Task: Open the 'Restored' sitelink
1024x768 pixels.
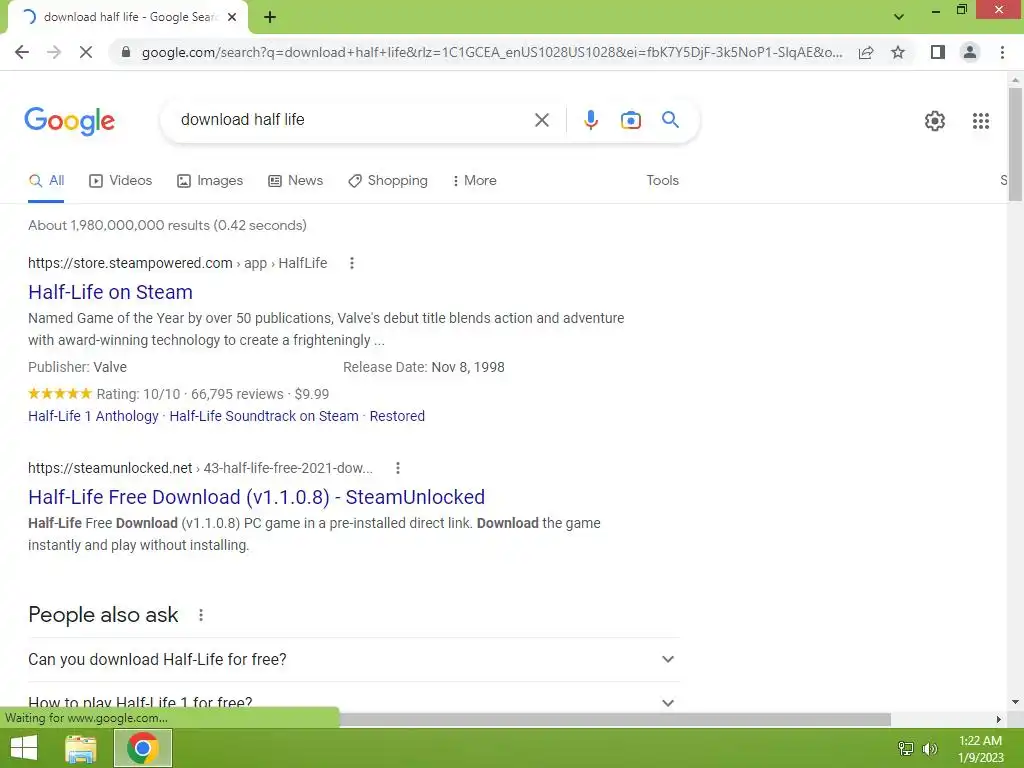Action: click(397, 416)
